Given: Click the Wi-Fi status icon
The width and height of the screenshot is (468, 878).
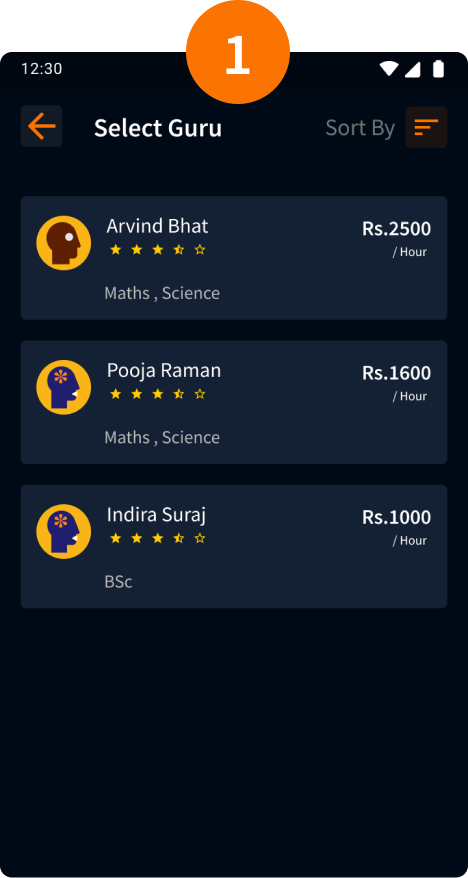Looking at the screenshot, I should [x=389, y=69].
